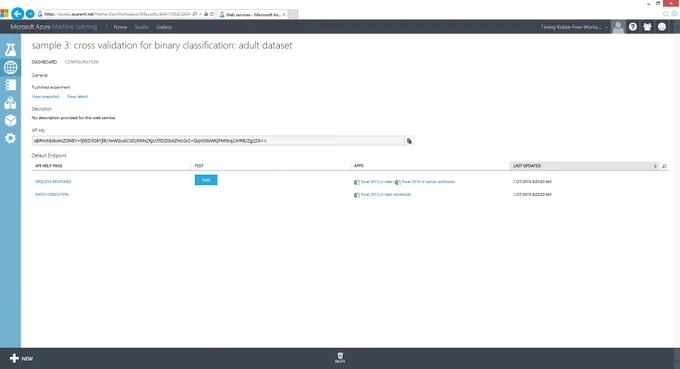Open the browser tools gear icon
Viewport: 680px width, 369px height.
point(675,14)
